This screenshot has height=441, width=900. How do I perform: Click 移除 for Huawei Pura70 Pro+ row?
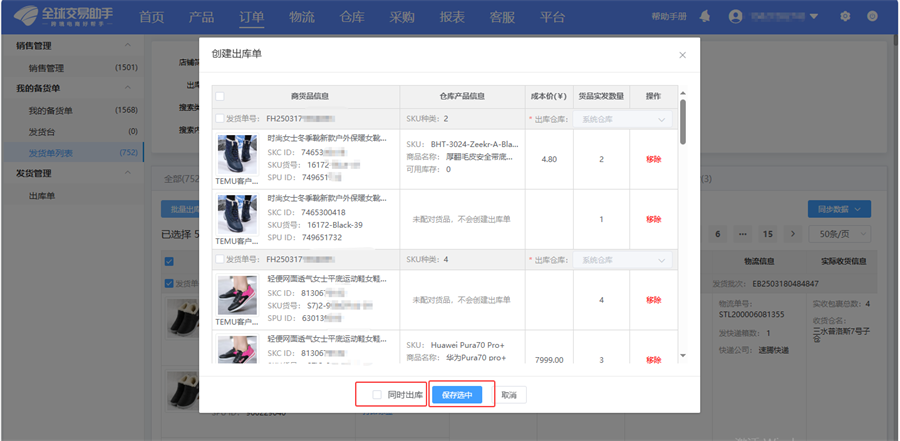653,360
